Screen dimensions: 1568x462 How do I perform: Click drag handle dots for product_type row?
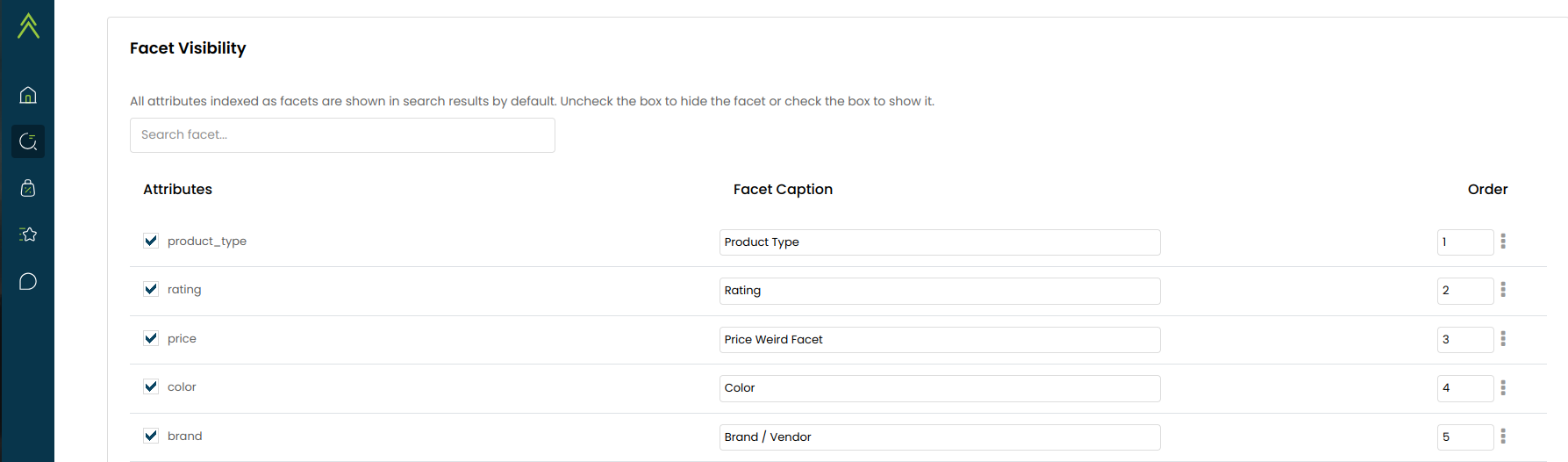point(1503,241)
